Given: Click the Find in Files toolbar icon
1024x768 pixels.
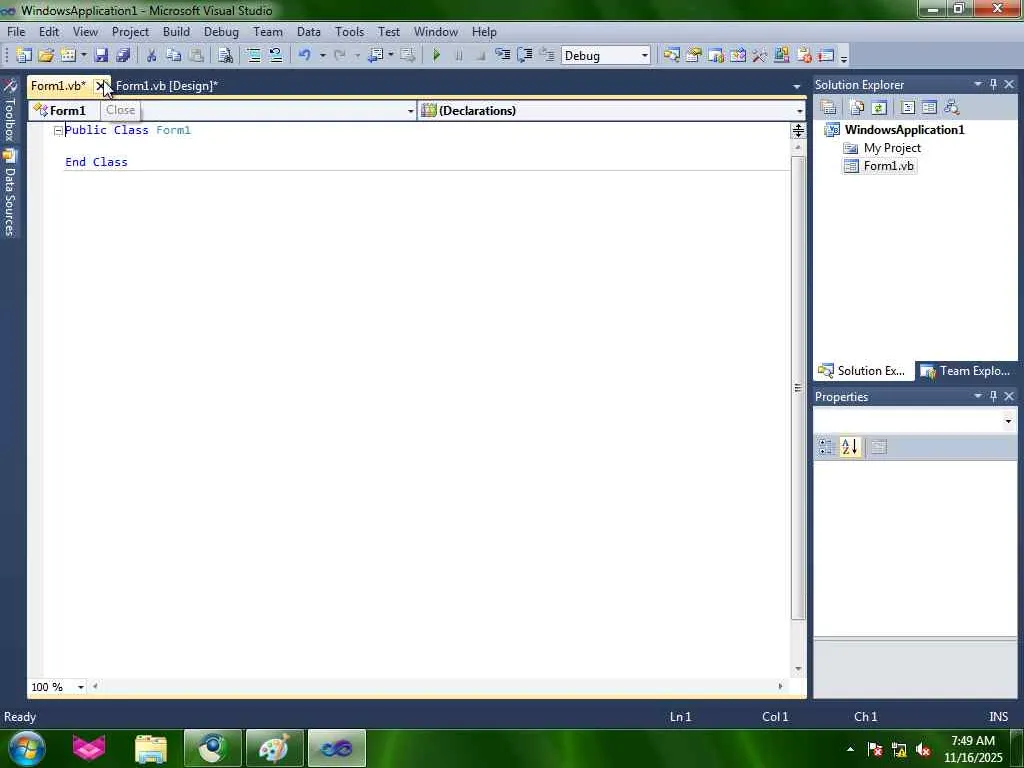Looking at the screenshot, I should (225, 56).
